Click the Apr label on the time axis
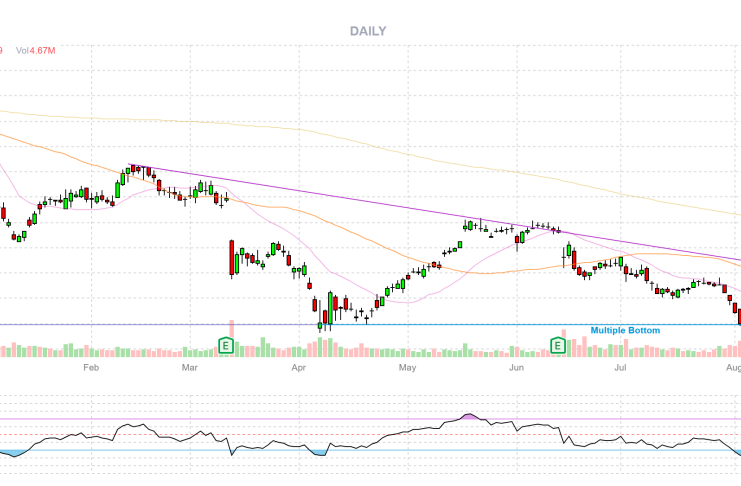This screenshot has width=741, height=486. 298,368
